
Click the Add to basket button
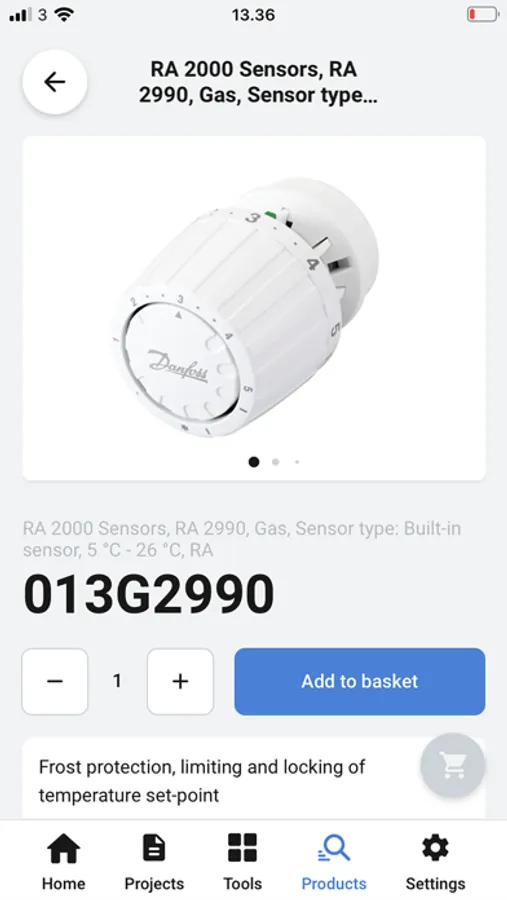point(359,681)
